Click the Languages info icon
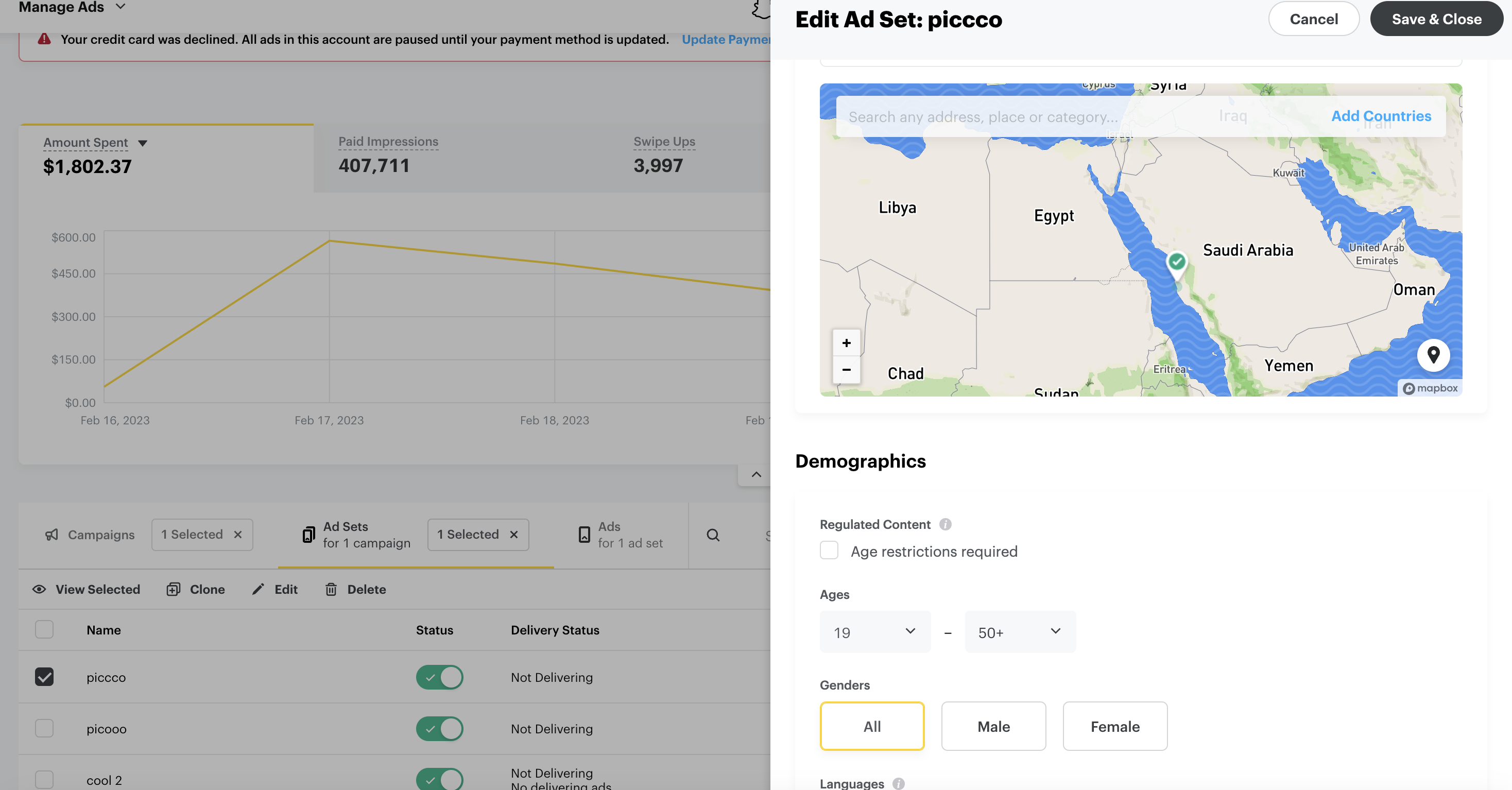Image resolution: width=1512 pixels, height=790 pixels. coord(898,783)
